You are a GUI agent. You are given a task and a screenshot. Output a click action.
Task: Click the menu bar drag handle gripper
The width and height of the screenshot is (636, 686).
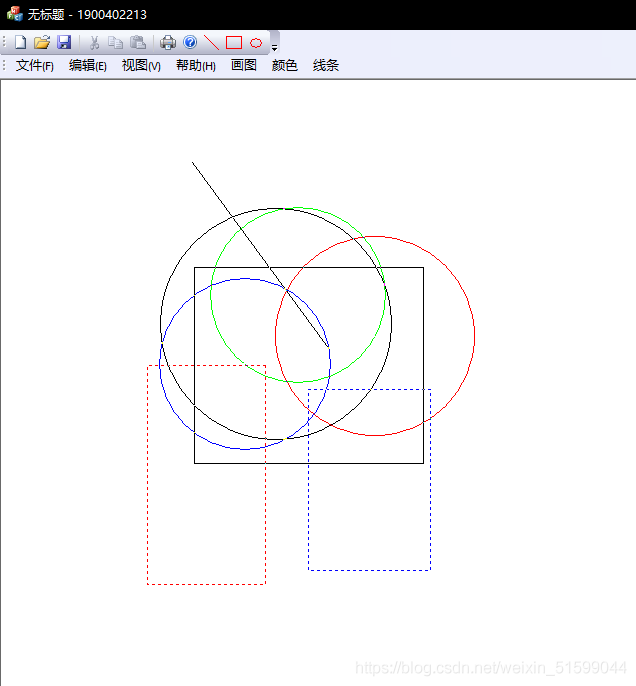[4, 66]
